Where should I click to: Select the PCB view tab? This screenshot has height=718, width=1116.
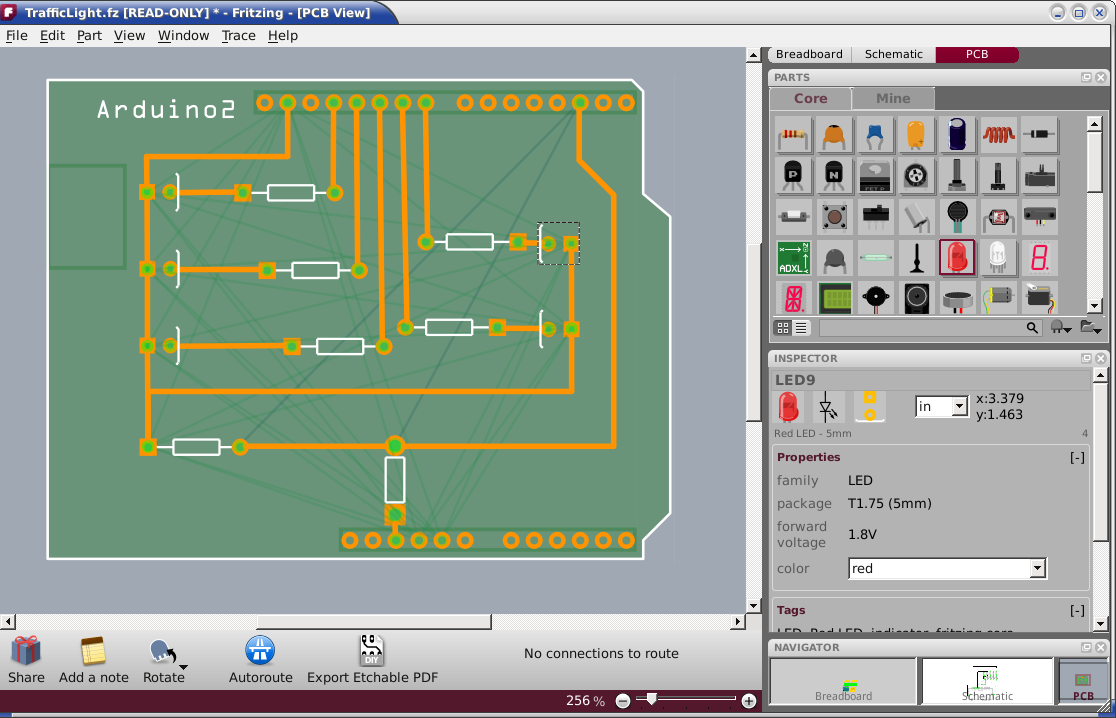pyautogui.click(x=977, y=54)
